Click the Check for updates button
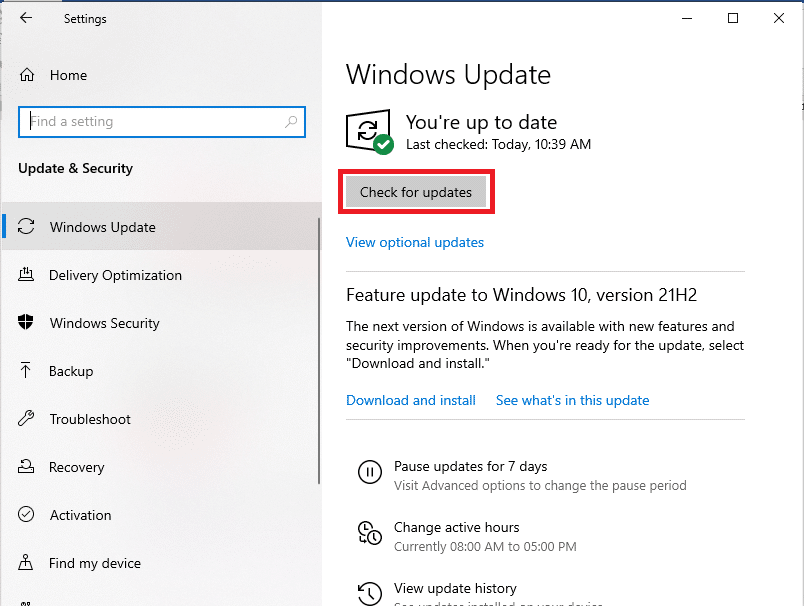This screenshot has width=804, height=612. coord(416,192)
